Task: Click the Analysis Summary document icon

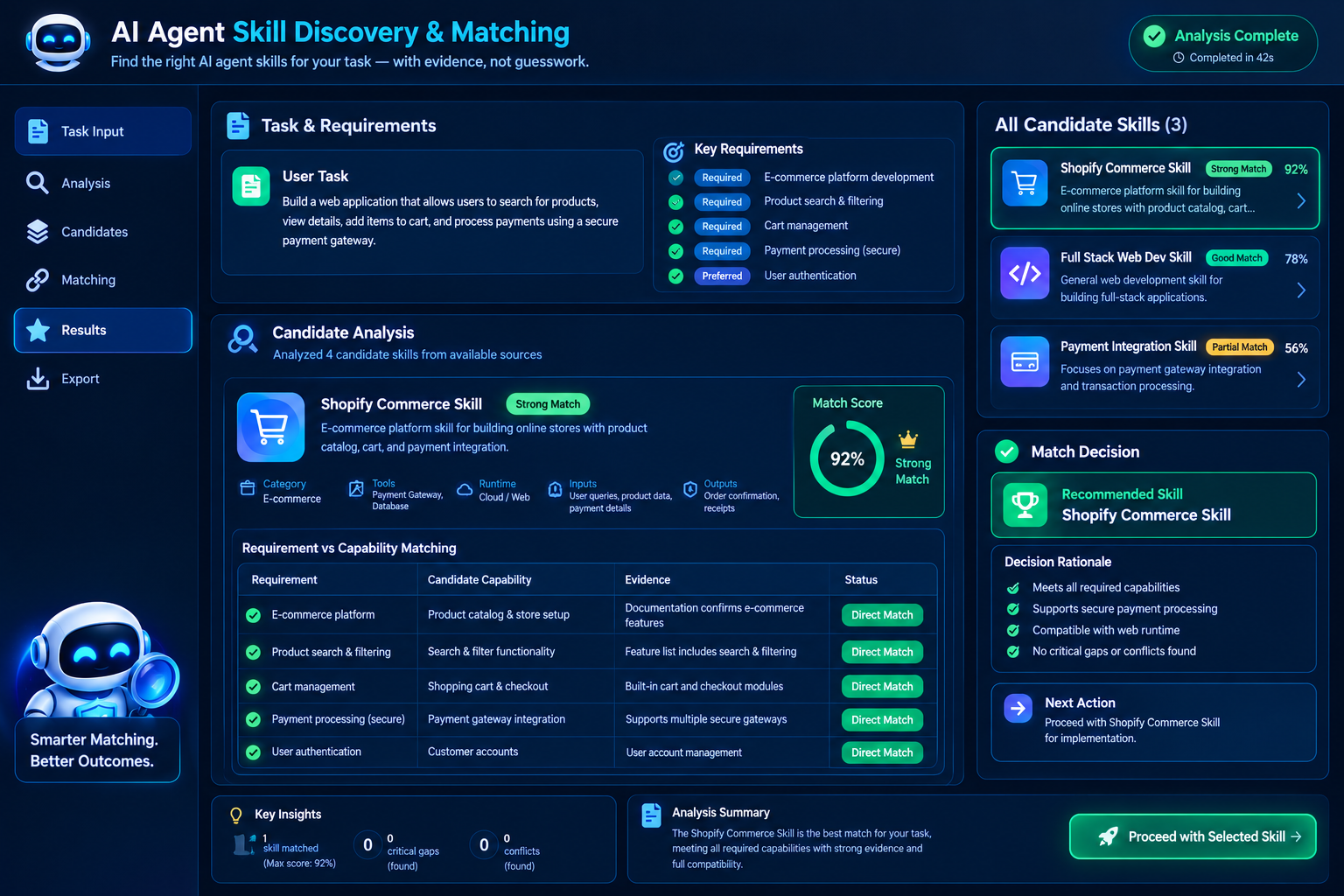Action: 651,815
